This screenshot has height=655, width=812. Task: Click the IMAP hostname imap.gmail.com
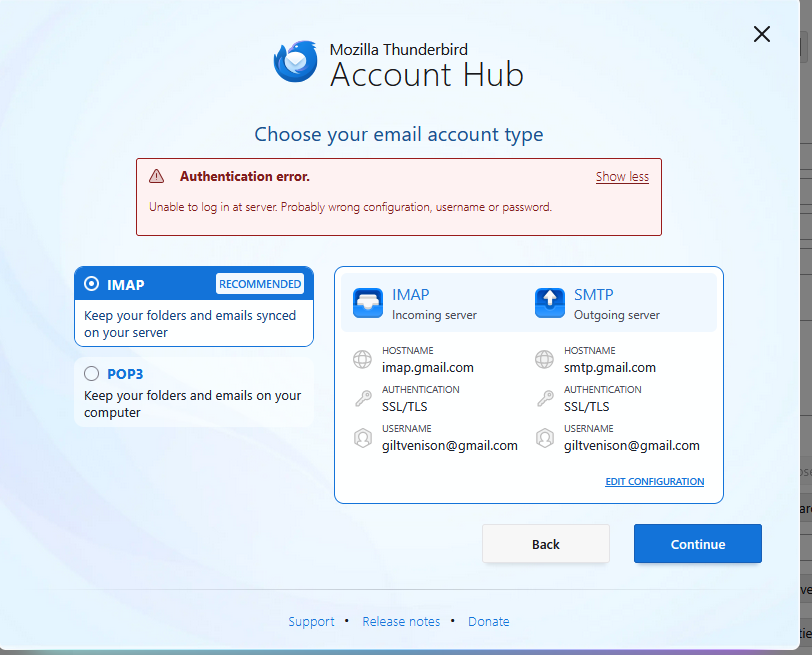coord(428,368)
